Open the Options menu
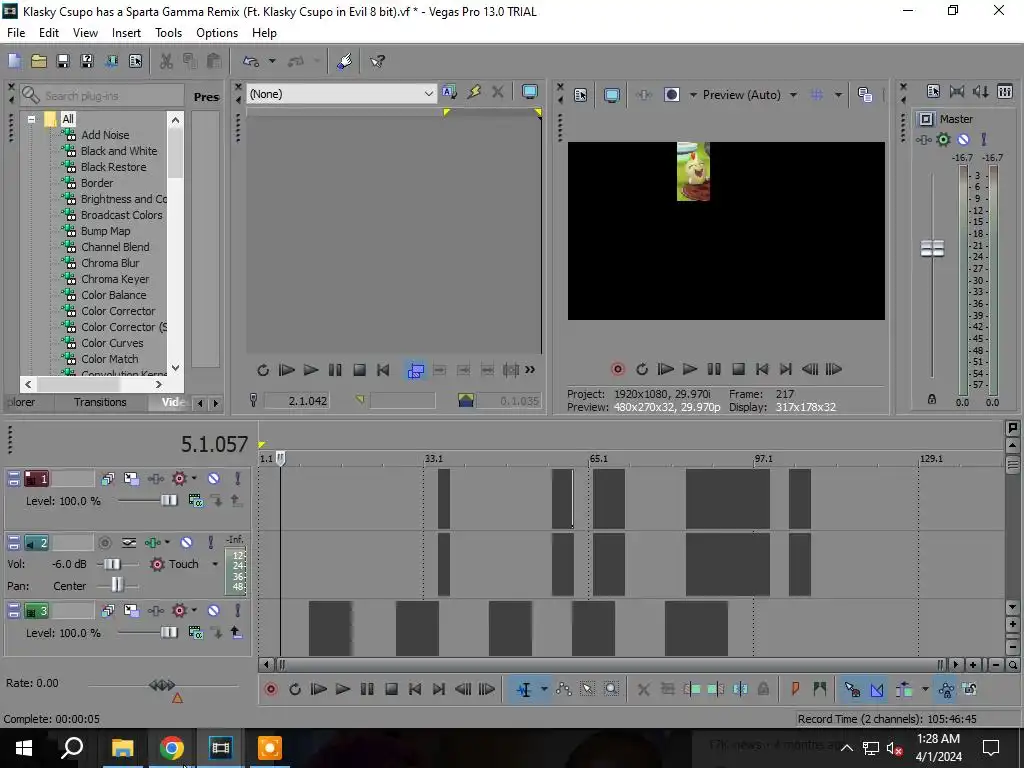 coord(217,33)
